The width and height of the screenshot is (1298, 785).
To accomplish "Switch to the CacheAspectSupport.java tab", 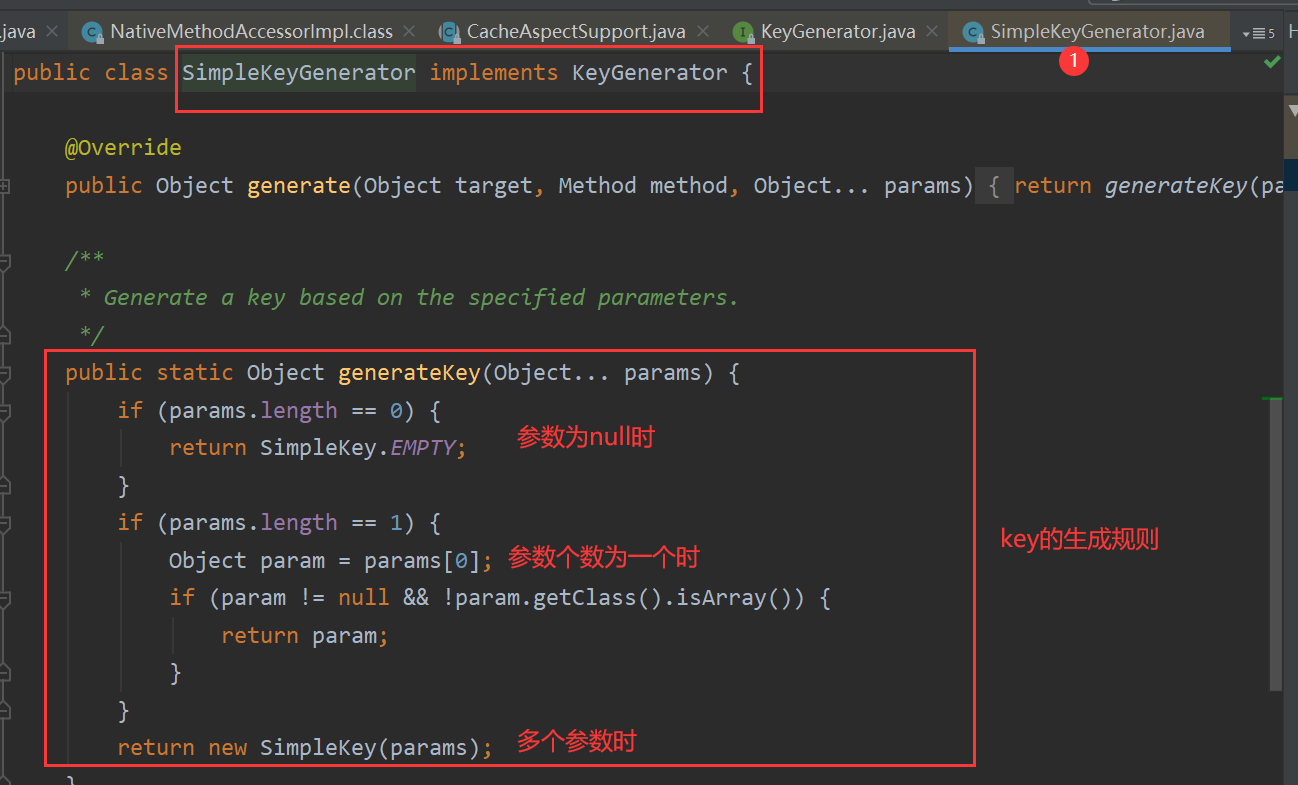I will coord(575,31).
